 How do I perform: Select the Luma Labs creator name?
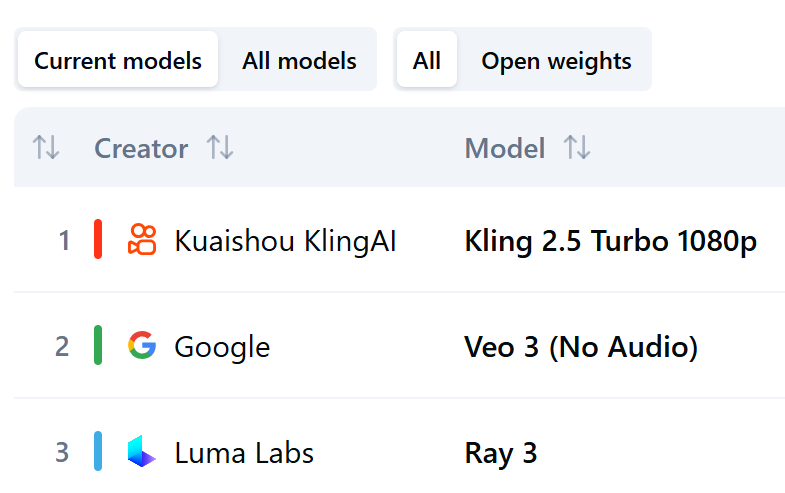click(x=244, y=453)
